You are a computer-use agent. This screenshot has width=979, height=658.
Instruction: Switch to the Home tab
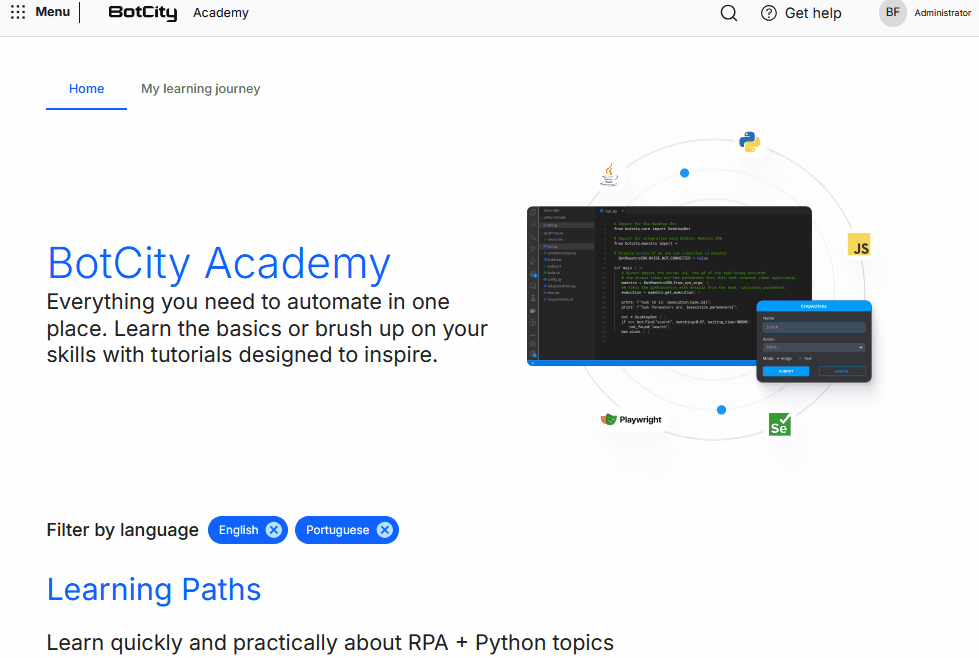point(86,88)
